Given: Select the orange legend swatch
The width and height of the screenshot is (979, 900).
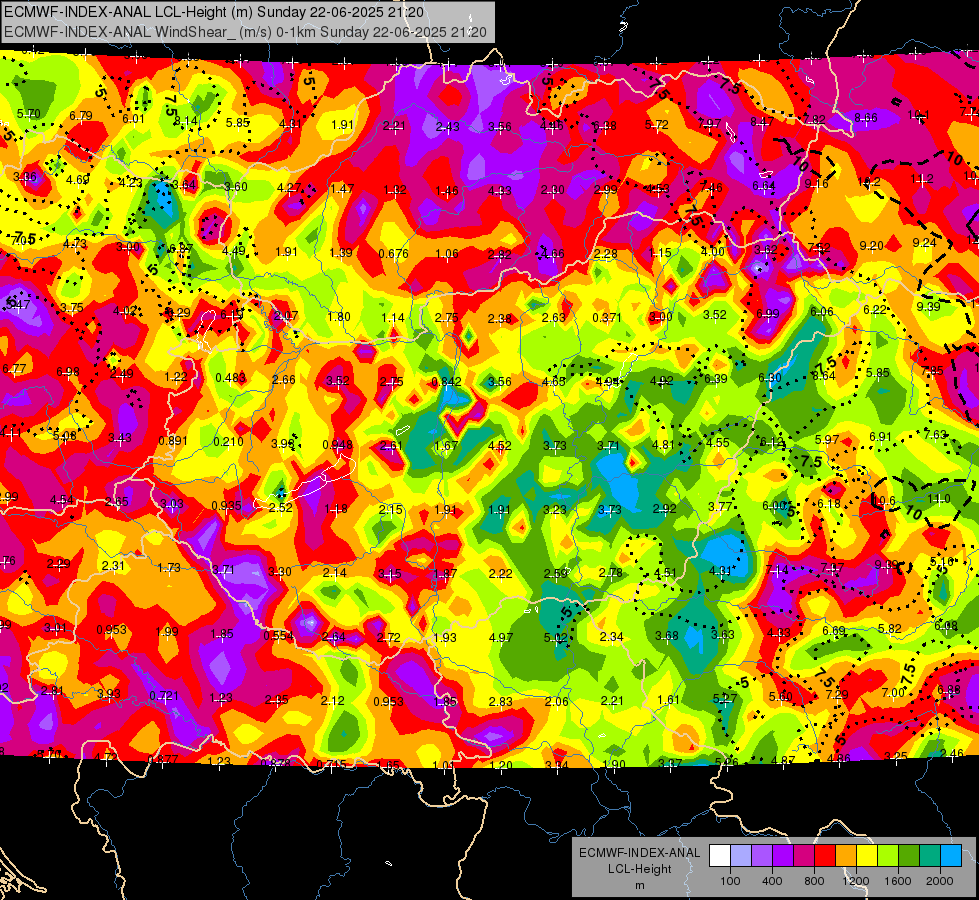Looking at the screenshot, I should (x=846, y=856).
